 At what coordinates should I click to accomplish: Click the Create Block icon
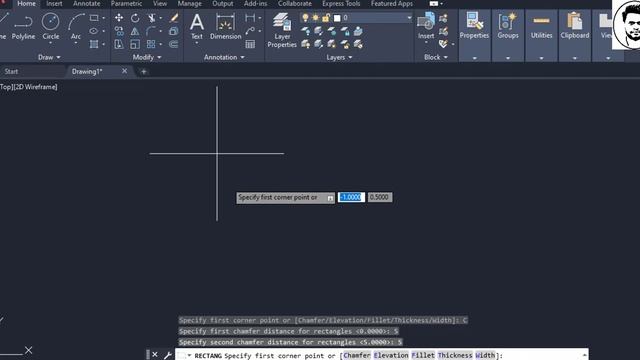click(443, 18)
